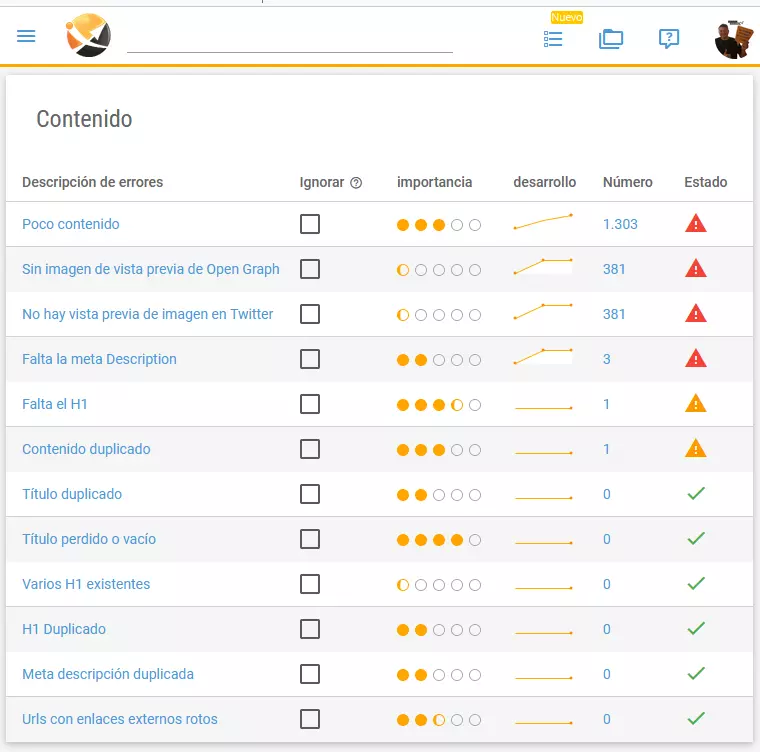
Task: Click the help icon next to Ignorar
Action: tap(356, 182)
